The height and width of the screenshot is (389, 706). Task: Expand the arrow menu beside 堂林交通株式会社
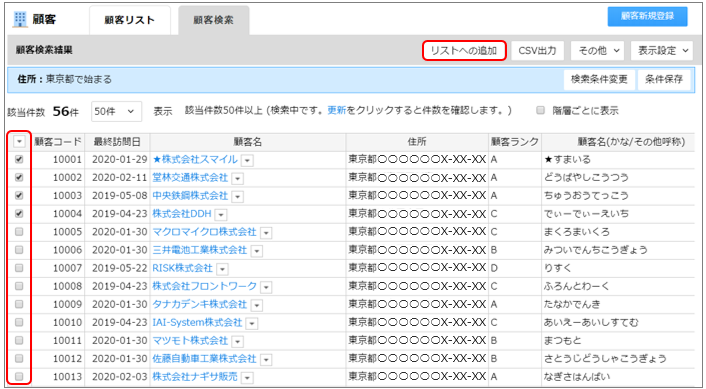pyautogui.click(x=238, y=179)
